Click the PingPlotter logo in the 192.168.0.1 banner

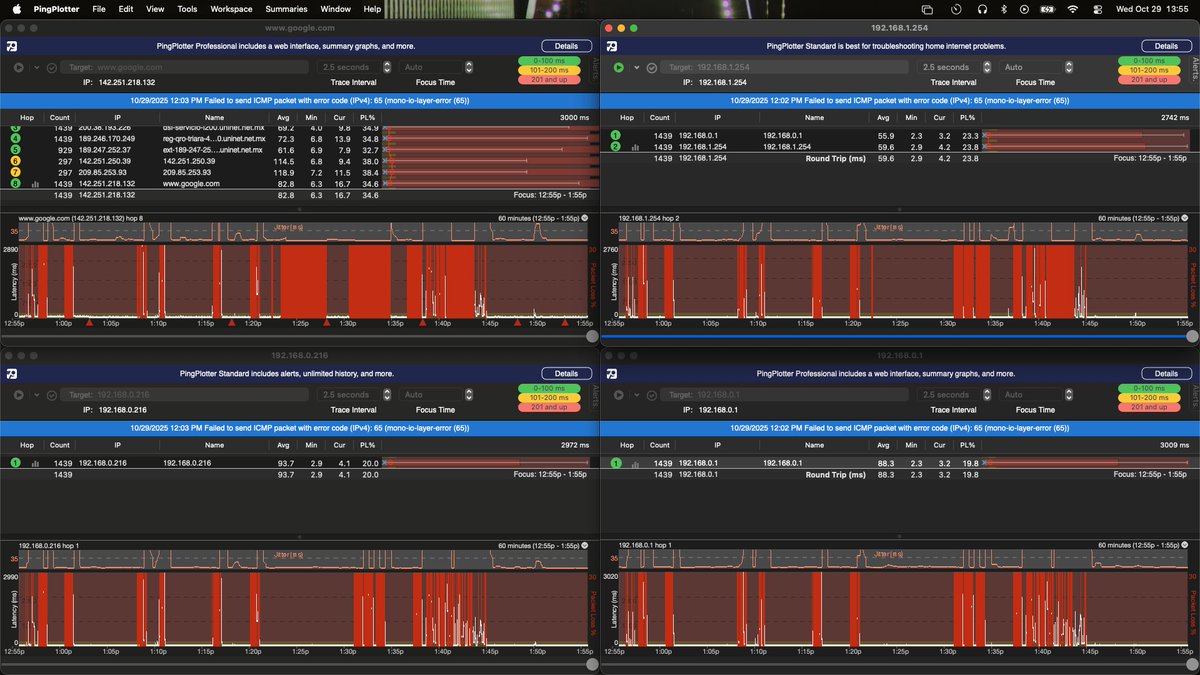610,373
